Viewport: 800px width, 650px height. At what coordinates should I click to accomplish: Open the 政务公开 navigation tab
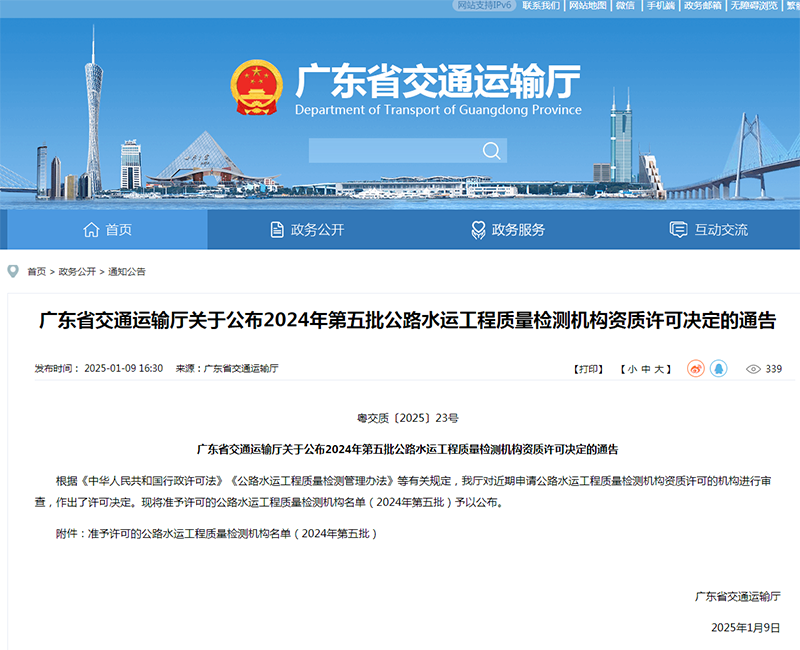coord(308,230)
